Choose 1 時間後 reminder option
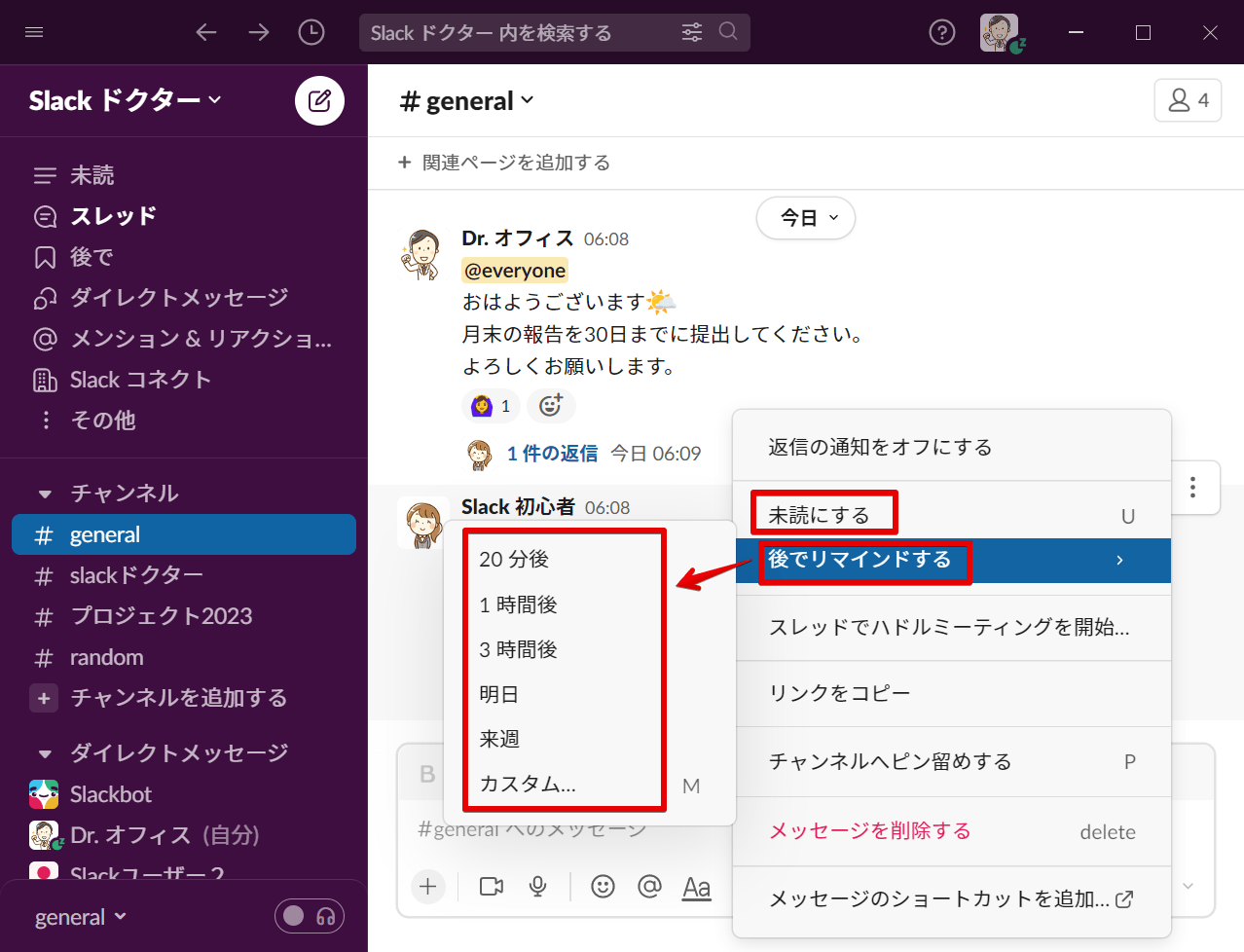Screen dimensions: 1244x952 (x=518, y=604)
